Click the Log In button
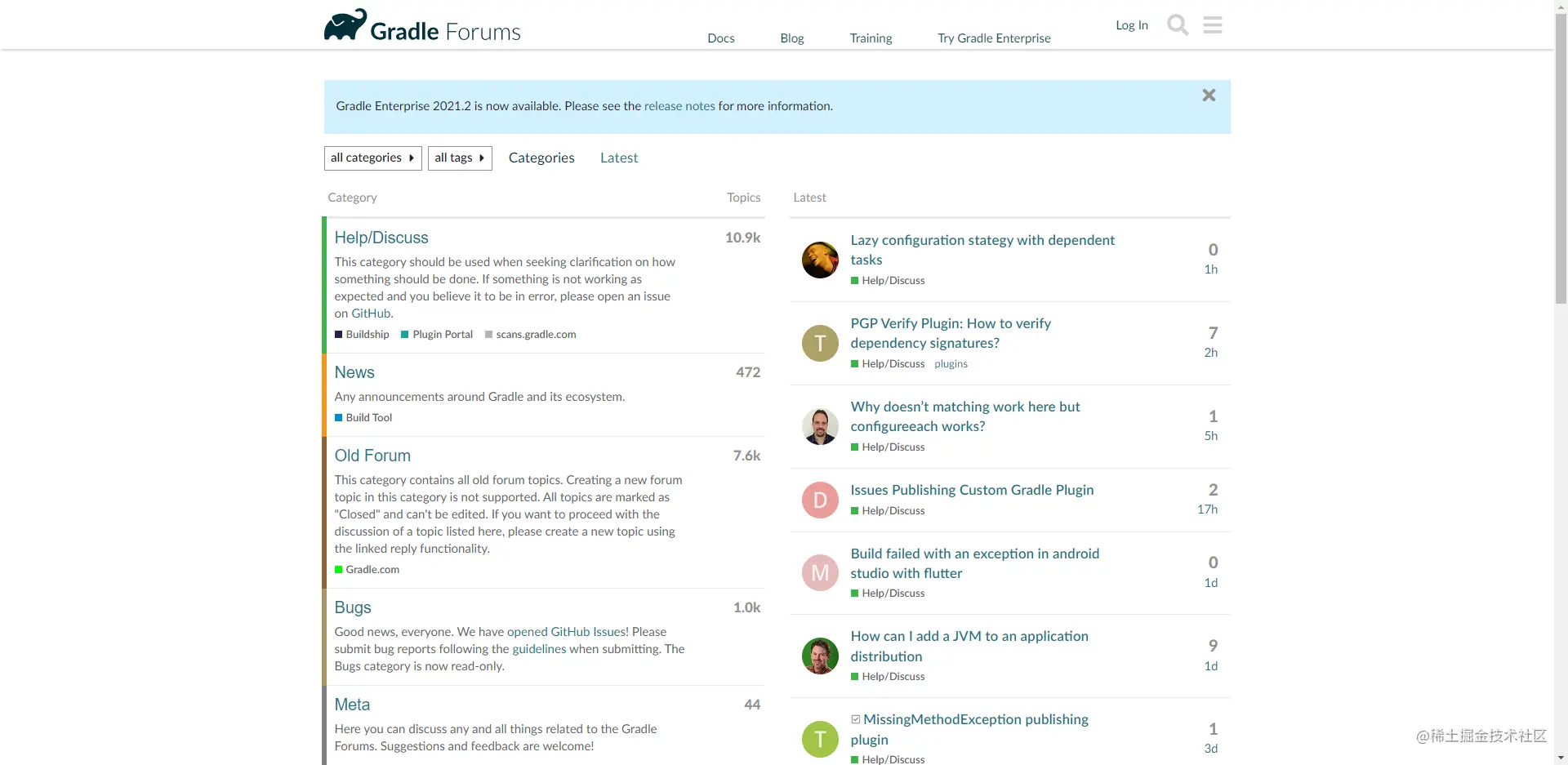This screenshot has width=1568, height=765. pos(1132,25)
